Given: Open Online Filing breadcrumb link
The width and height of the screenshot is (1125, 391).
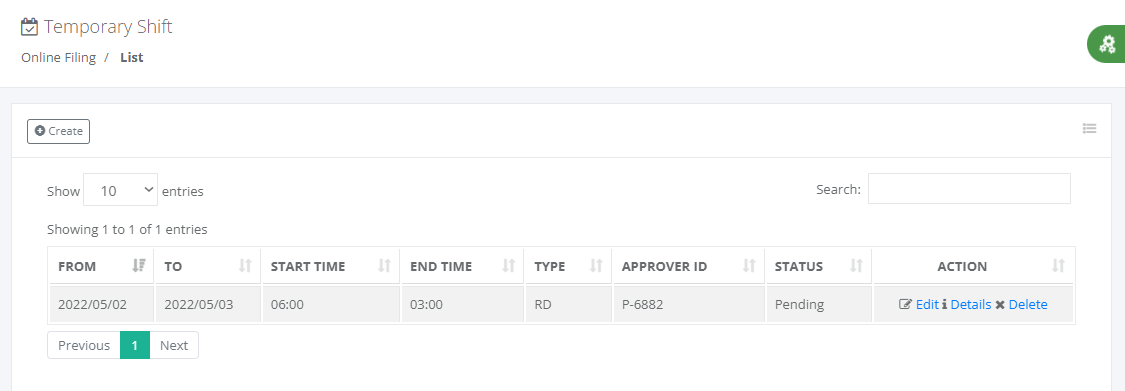Looking at the screenshot, I should [x=58, y=57].
